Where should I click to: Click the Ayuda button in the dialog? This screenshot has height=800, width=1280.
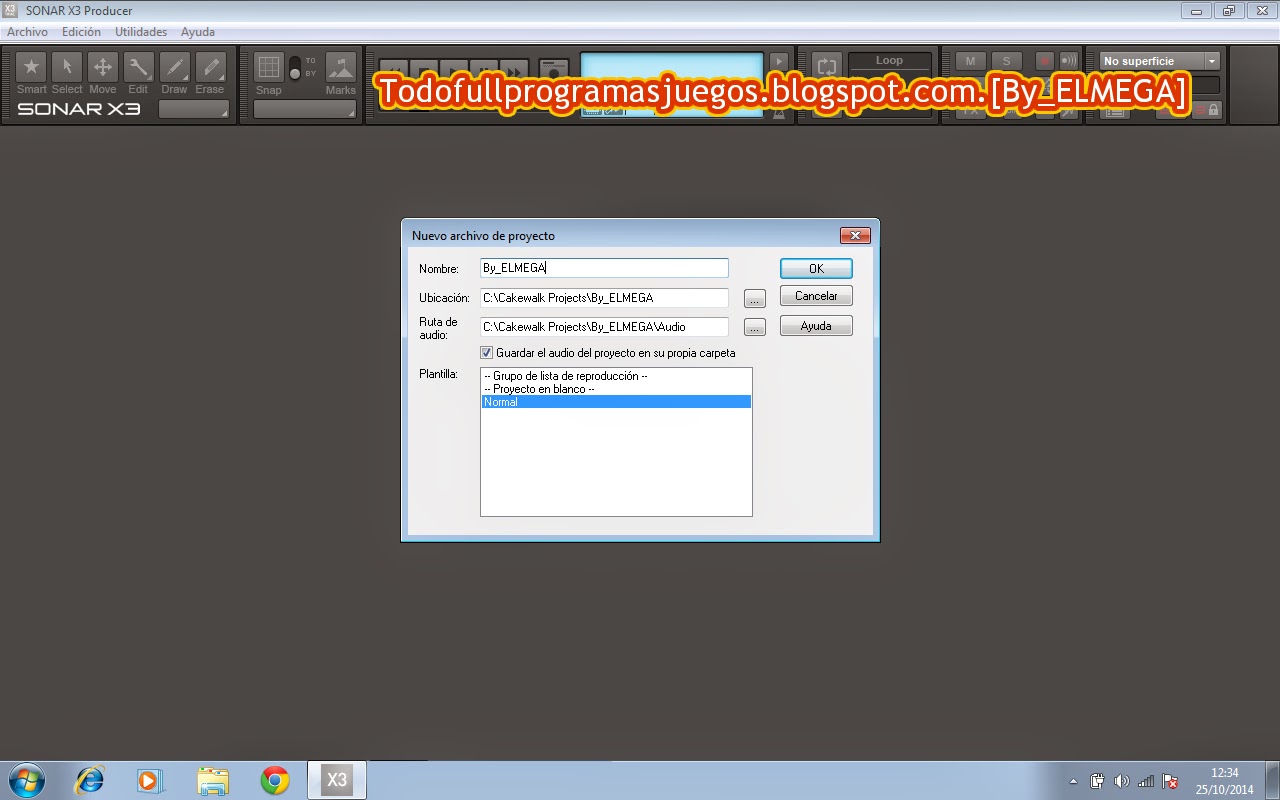pyautogui.click(x=816, y=326)
